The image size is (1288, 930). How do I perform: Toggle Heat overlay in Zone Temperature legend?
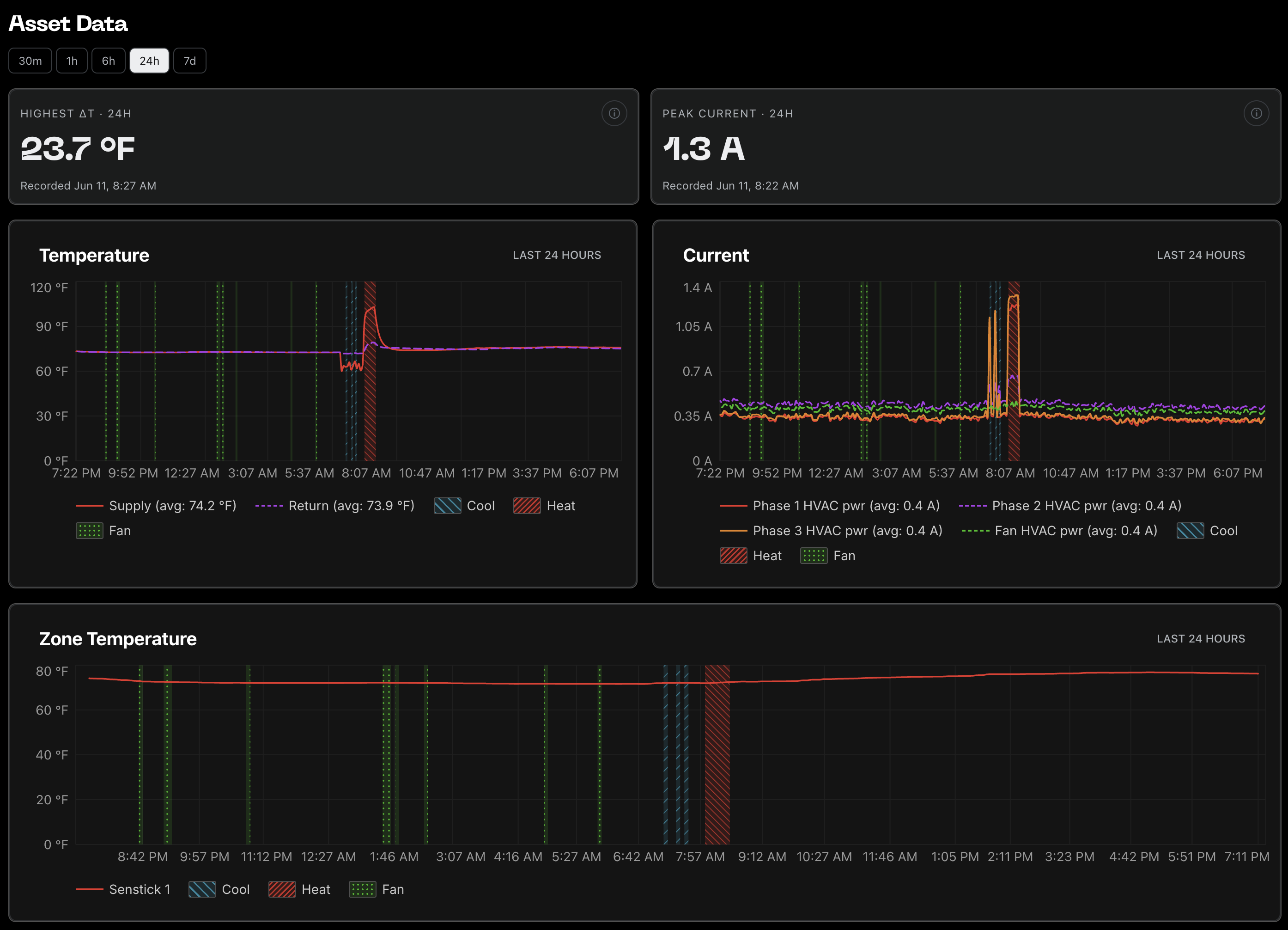point(299,889)
